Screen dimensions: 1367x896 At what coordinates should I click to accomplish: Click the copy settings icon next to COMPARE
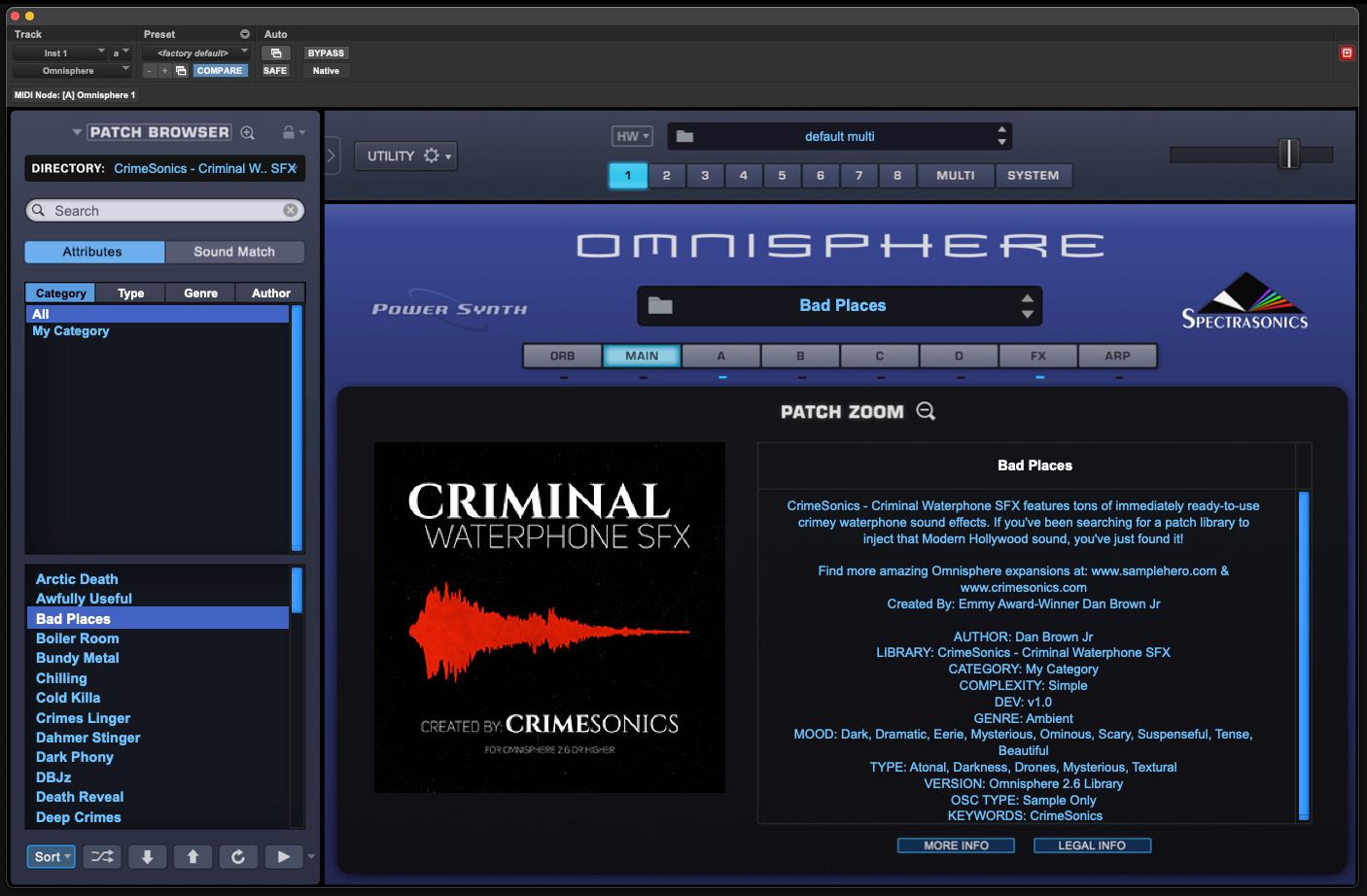pos(181,71)
